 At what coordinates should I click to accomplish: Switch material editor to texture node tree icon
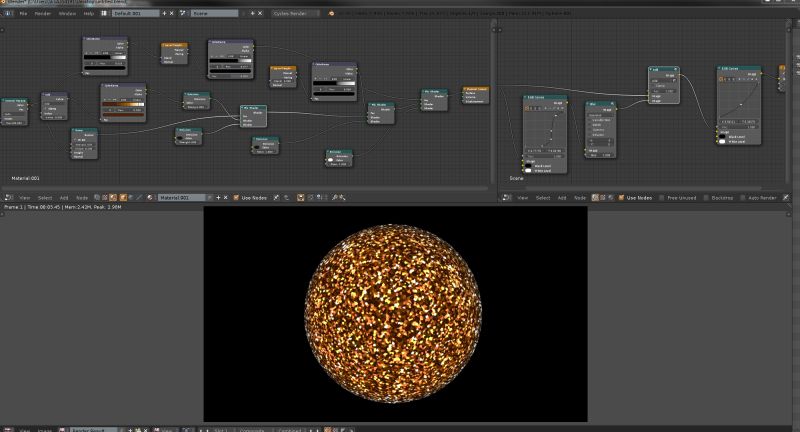pos(105,197)
